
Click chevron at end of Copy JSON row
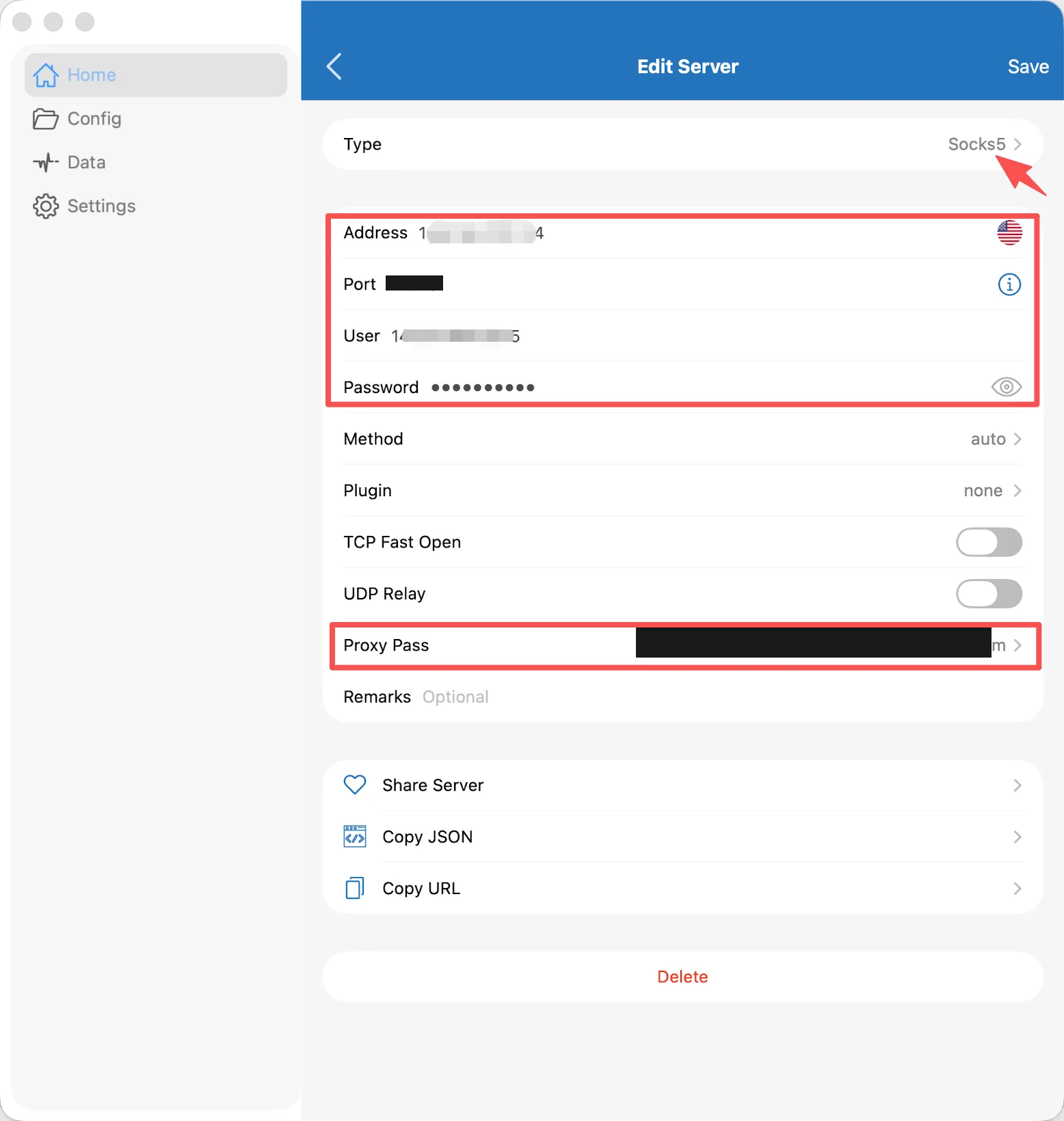[x=1018, y=837]
